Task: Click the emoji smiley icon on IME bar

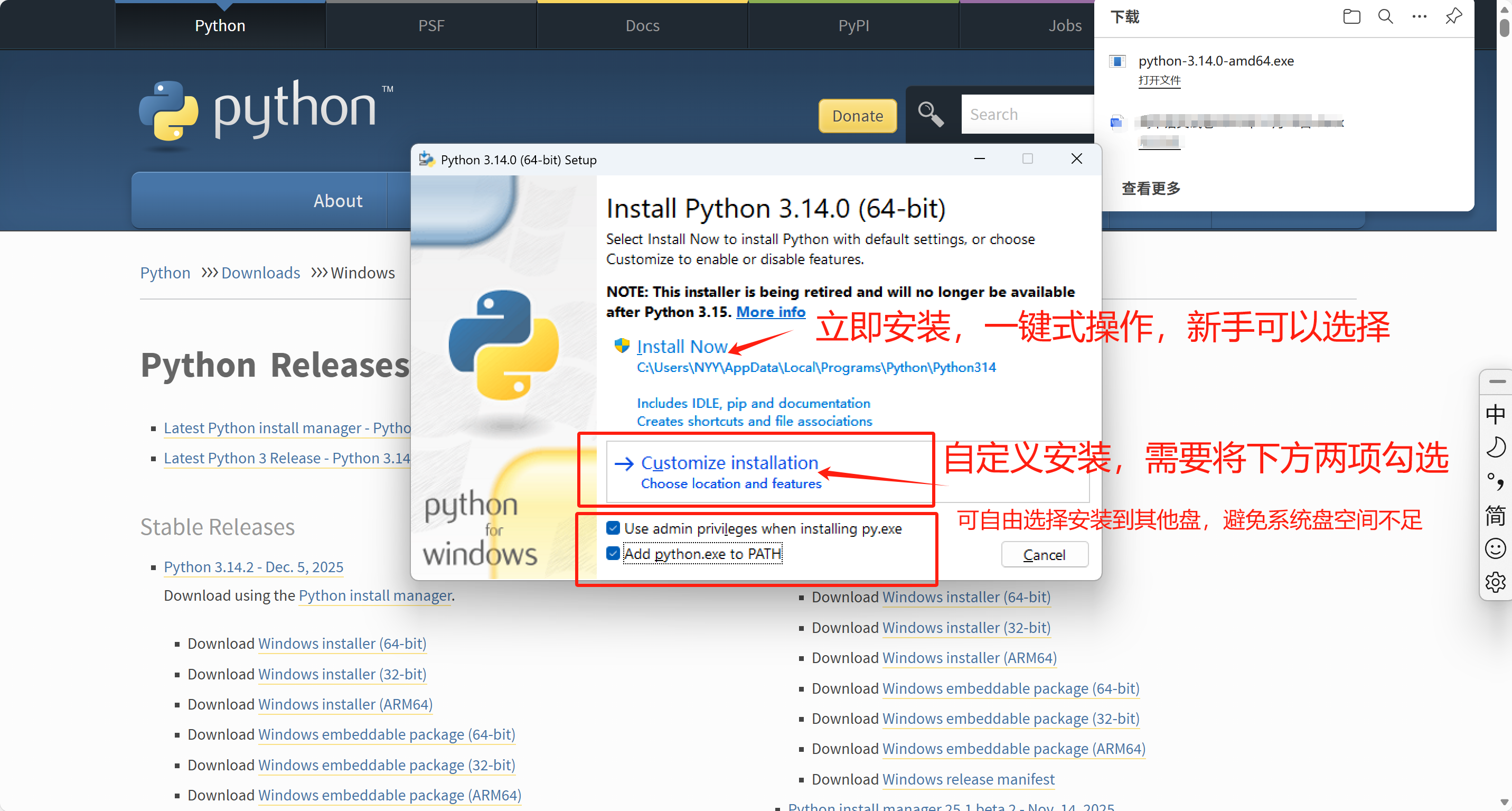Action: pos(1495,548)
